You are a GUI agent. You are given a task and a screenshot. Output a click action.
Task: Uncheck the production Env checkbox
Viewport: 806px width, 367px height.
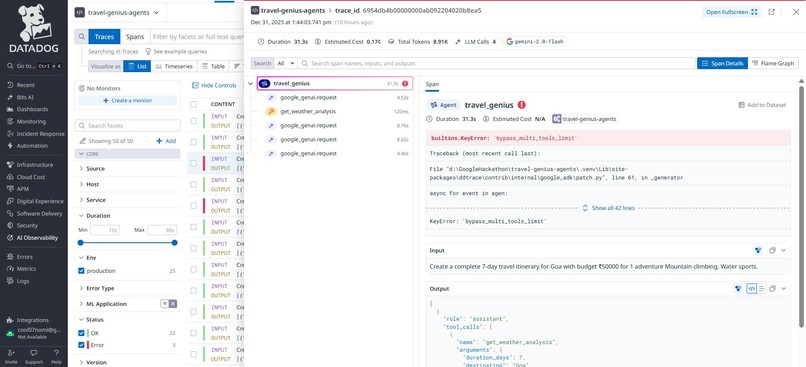[x=81, y=271]
